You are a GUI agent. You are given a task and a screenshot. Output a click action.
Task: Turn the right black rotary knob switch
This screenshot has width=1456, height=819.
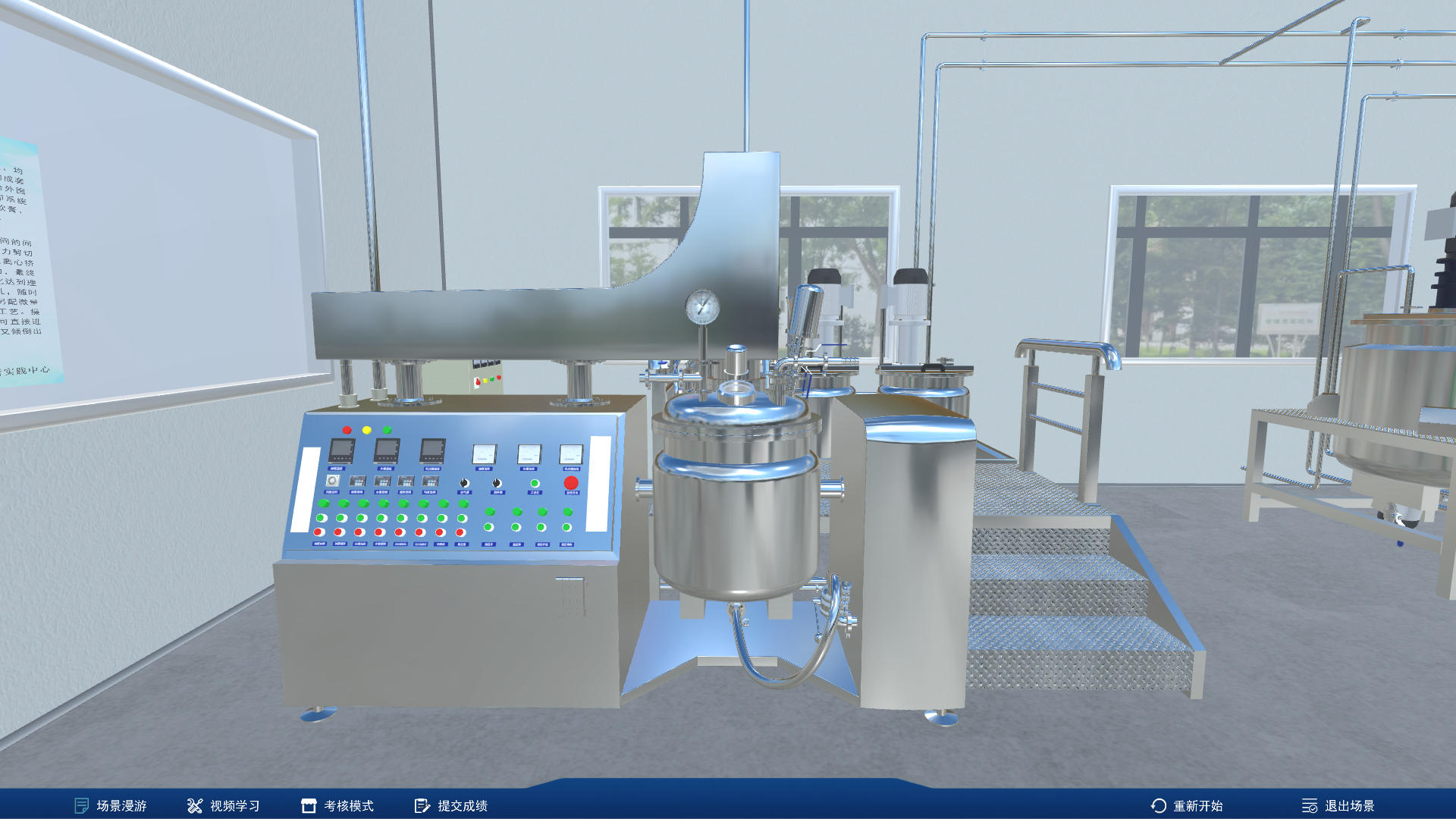[x=497, y=483]
